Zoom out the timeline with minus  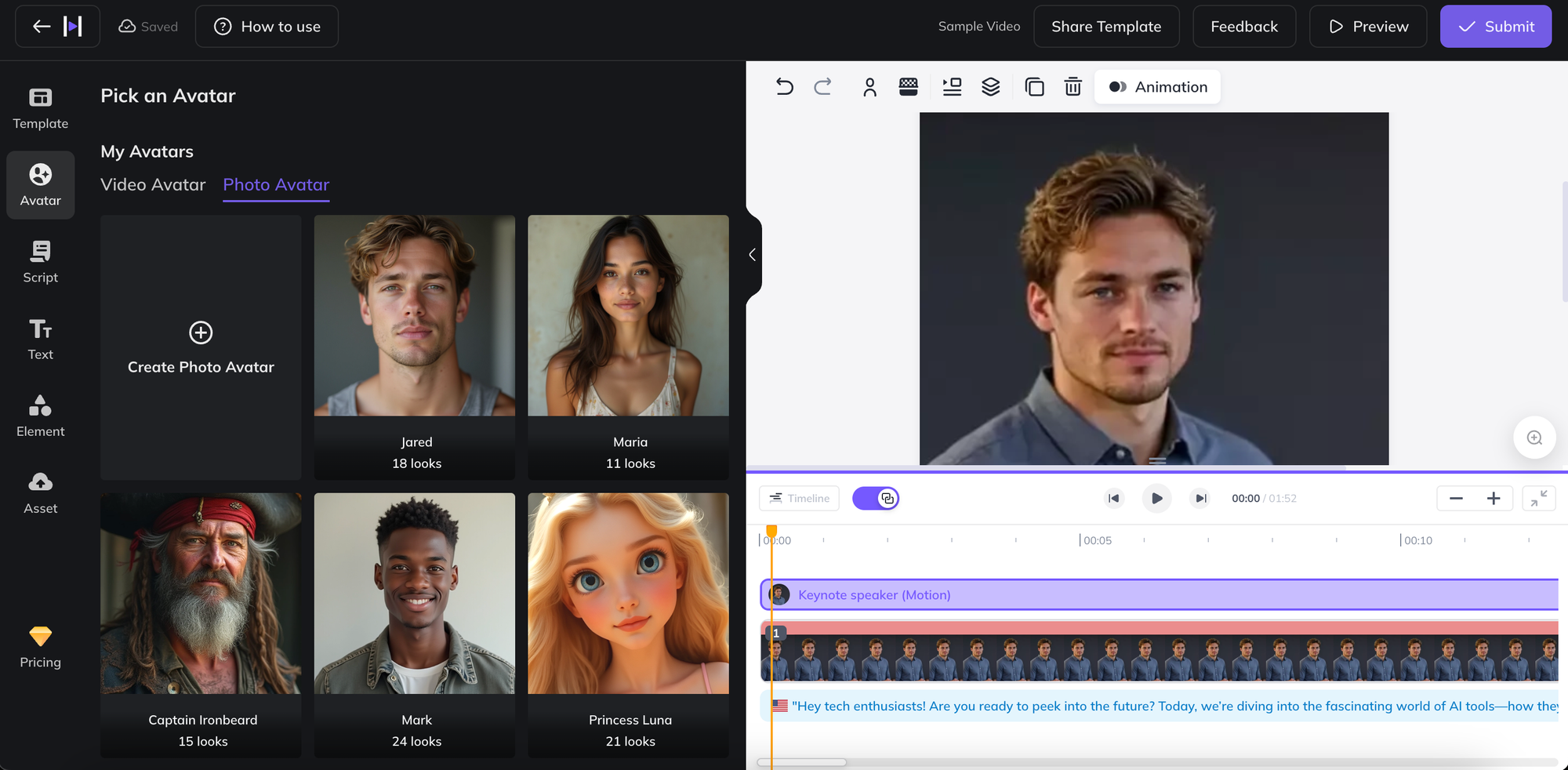[1456, 499]
